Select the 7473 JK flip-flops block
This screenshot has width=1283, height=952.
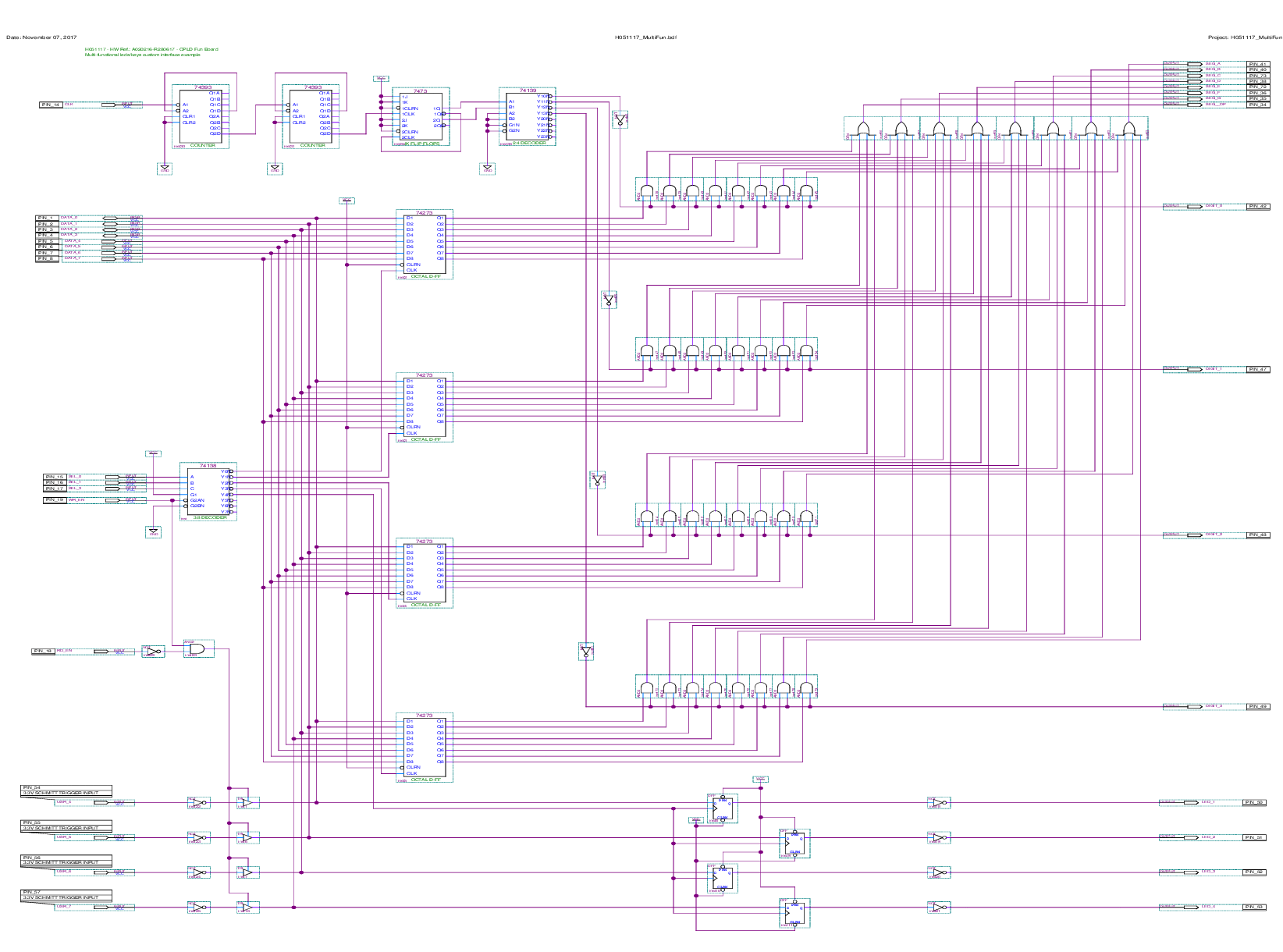[x=421, y=117]
